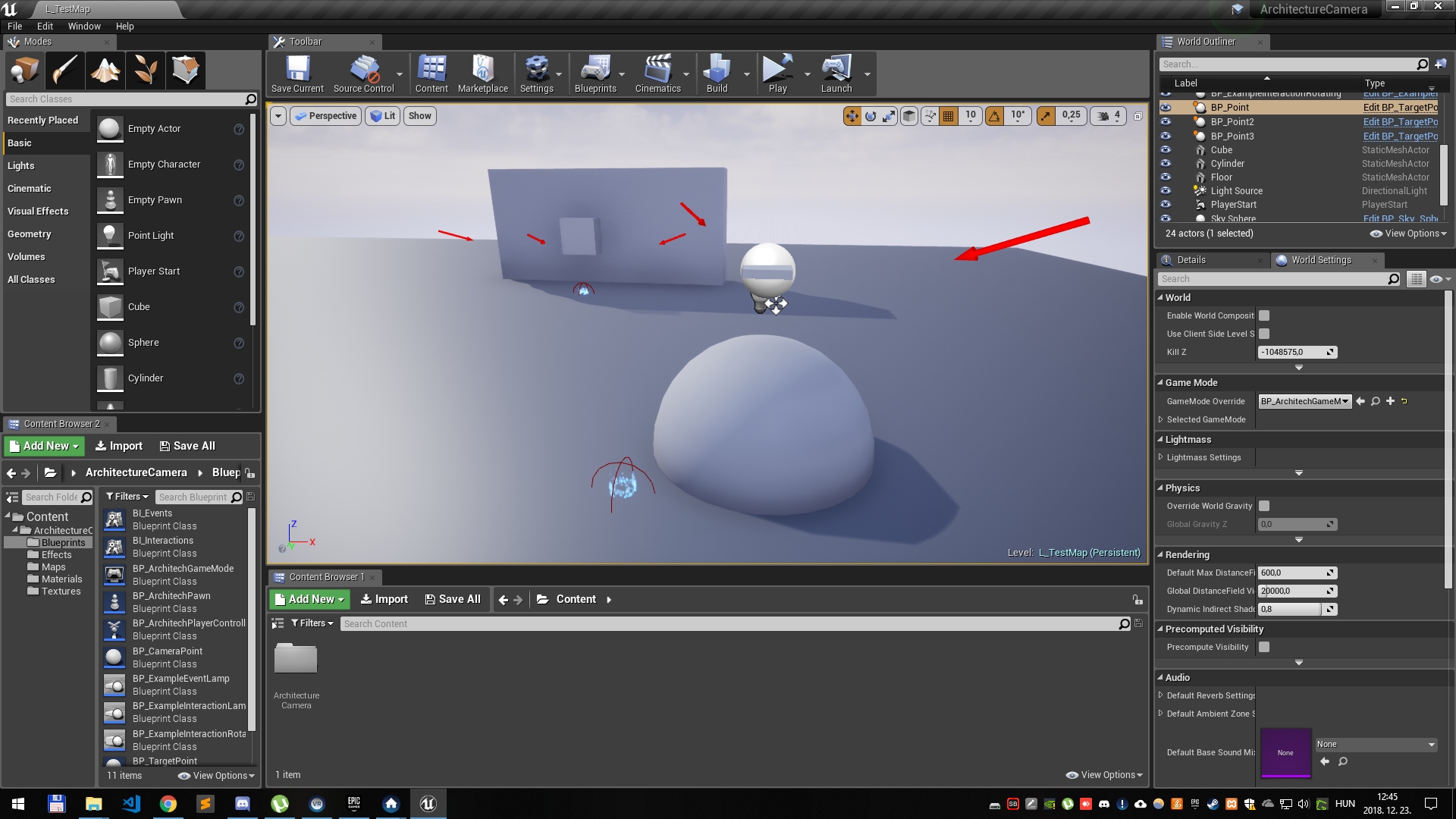Collapse the Rendering section in World Settings
Image resolution: width=1456 pixels, height=819 pixels.
(1160, 554)
